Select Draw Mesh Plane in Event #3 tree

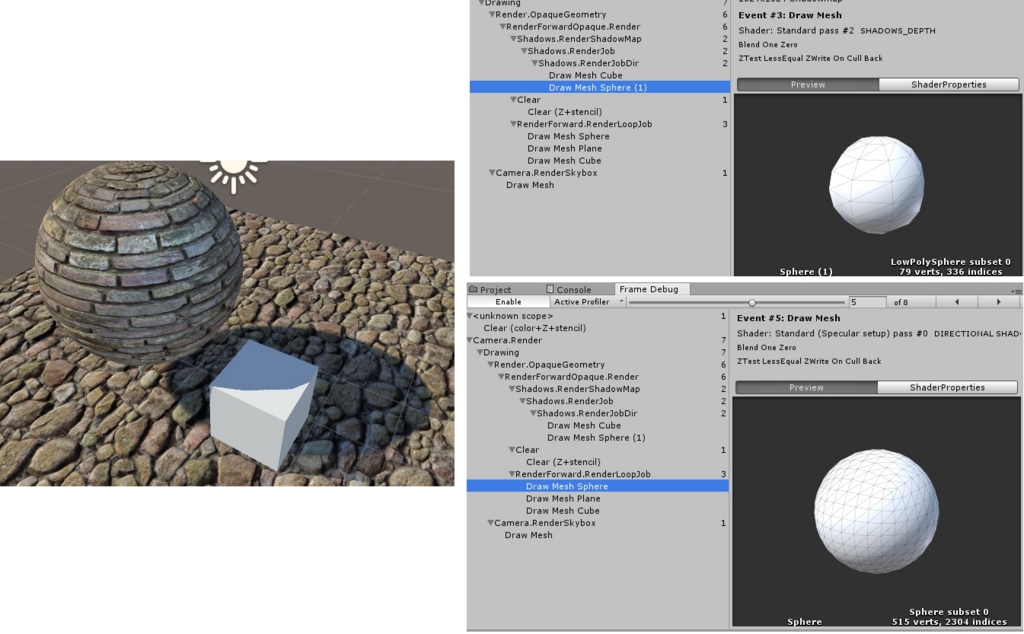coord(564,148)
